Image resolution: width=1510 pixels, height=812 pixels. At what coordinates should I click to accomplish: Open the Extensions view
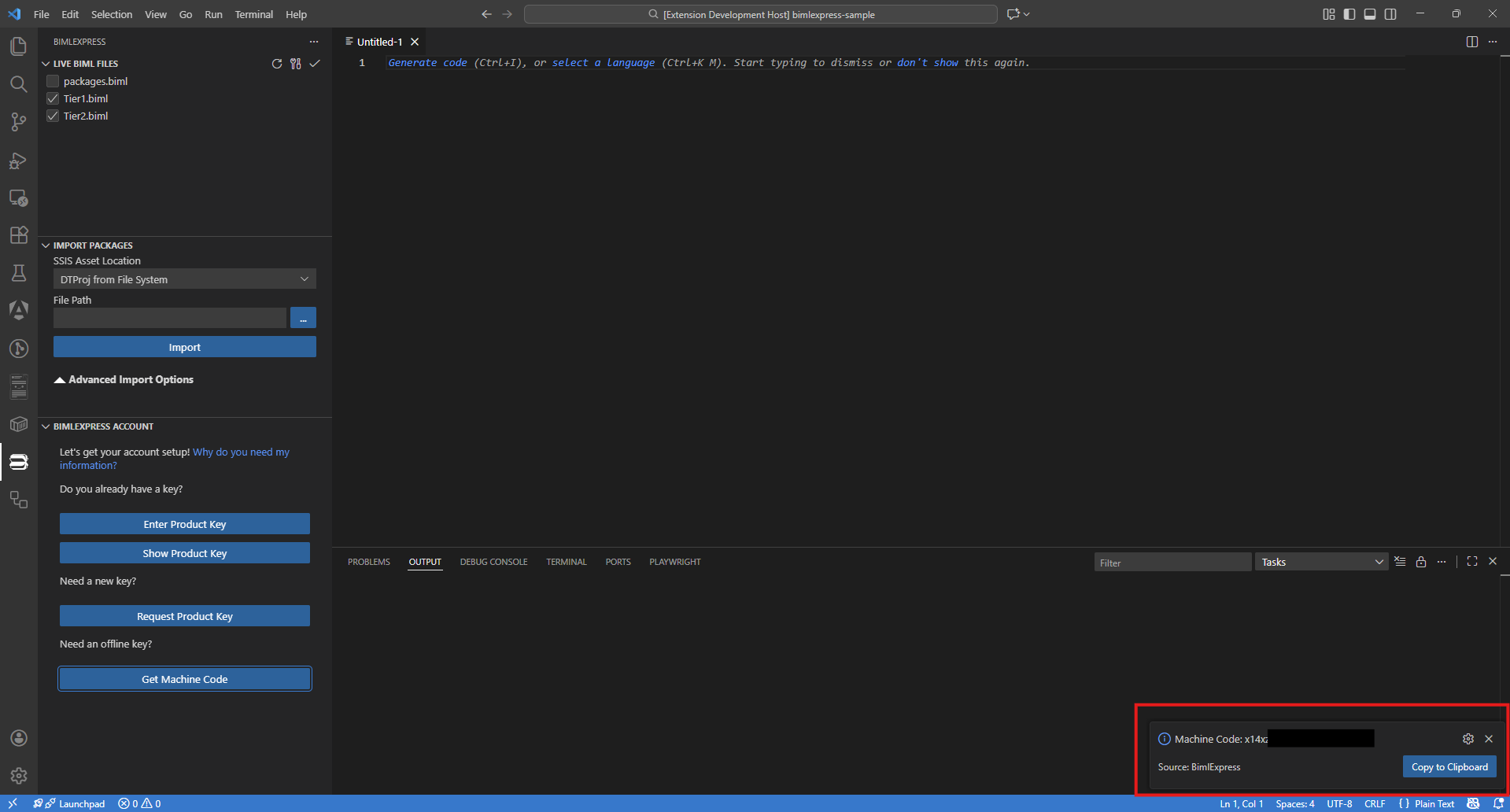tap(19, 235)
